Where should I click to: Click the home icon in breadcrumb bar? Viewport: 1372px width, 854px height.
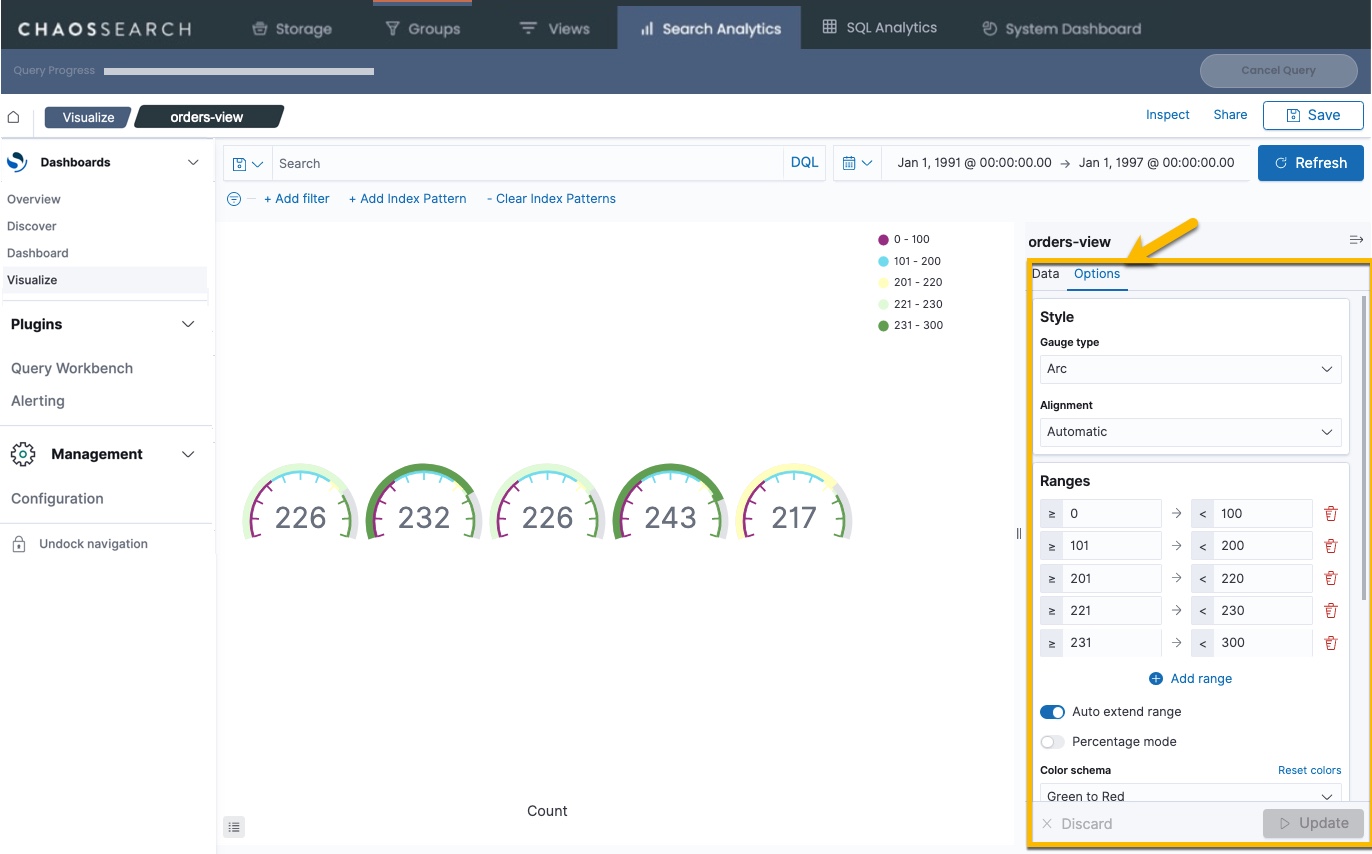coord(13,117)
